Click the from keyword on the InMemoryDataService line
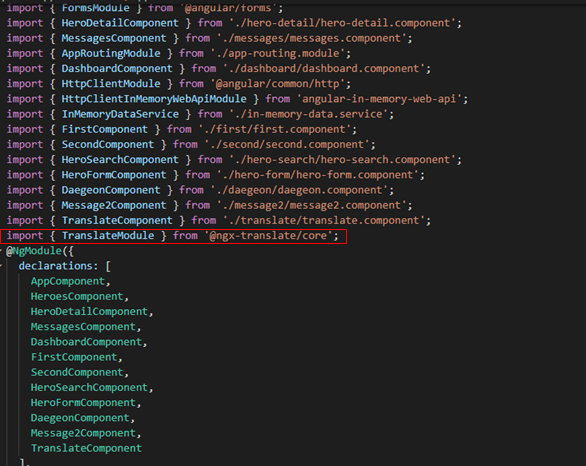586x466 pixels. click(x=210, y=114)
